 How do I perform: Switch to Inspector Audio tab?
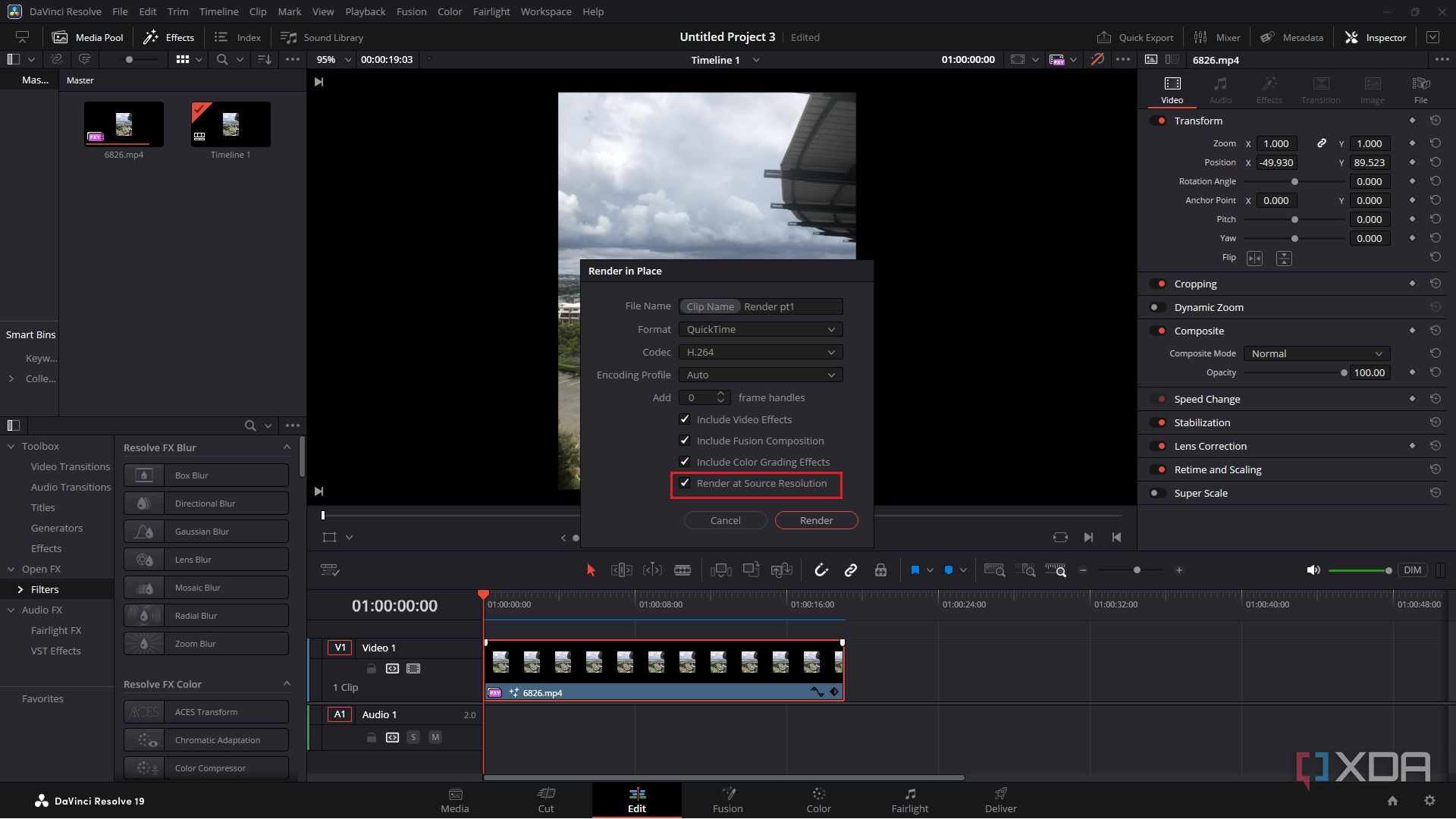pyautogui.click(x=1220, y=89)
